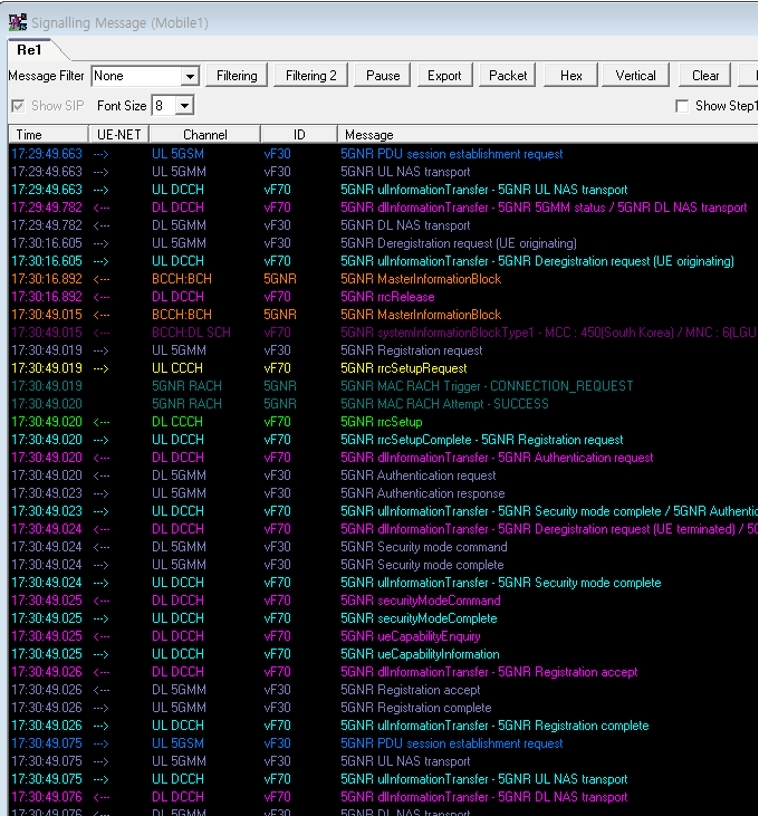Viewport: 758px width, 816px height.
Task: Toggle the Show SIP checkbox
Action: click(18, 106)
